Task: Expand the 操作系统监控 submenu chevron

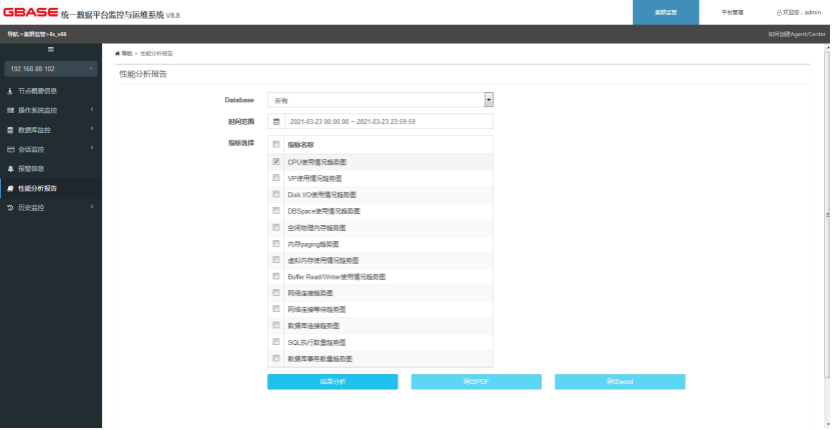Action: [x=92, y=110]
